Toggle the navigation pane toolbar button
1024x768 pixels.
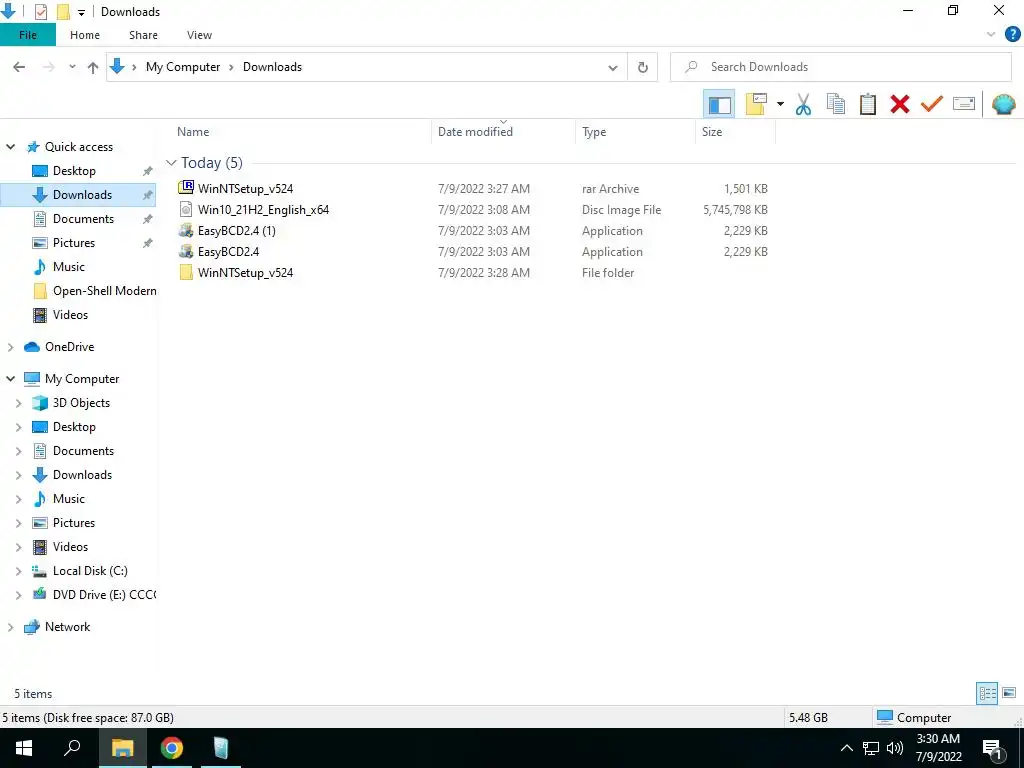(x=719, y=104)
